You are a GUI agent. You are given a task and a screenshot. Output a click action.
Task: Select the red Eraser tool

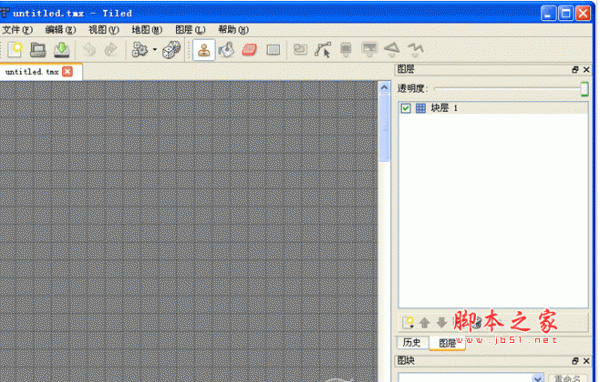(x=249, y=50)
